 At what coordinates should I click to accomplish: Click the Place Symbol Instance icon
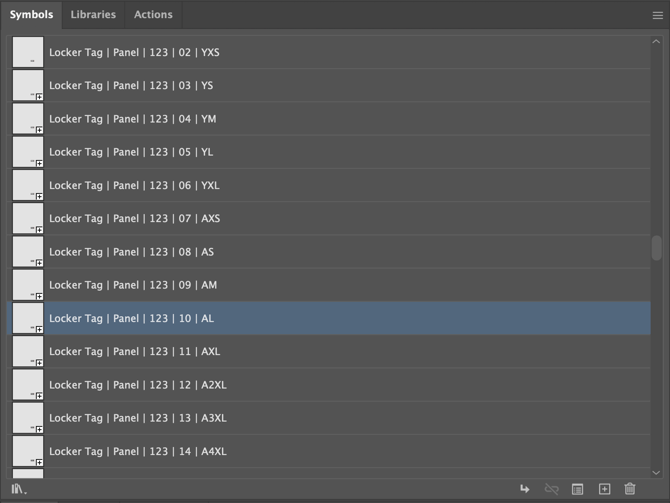pos(524,489)
